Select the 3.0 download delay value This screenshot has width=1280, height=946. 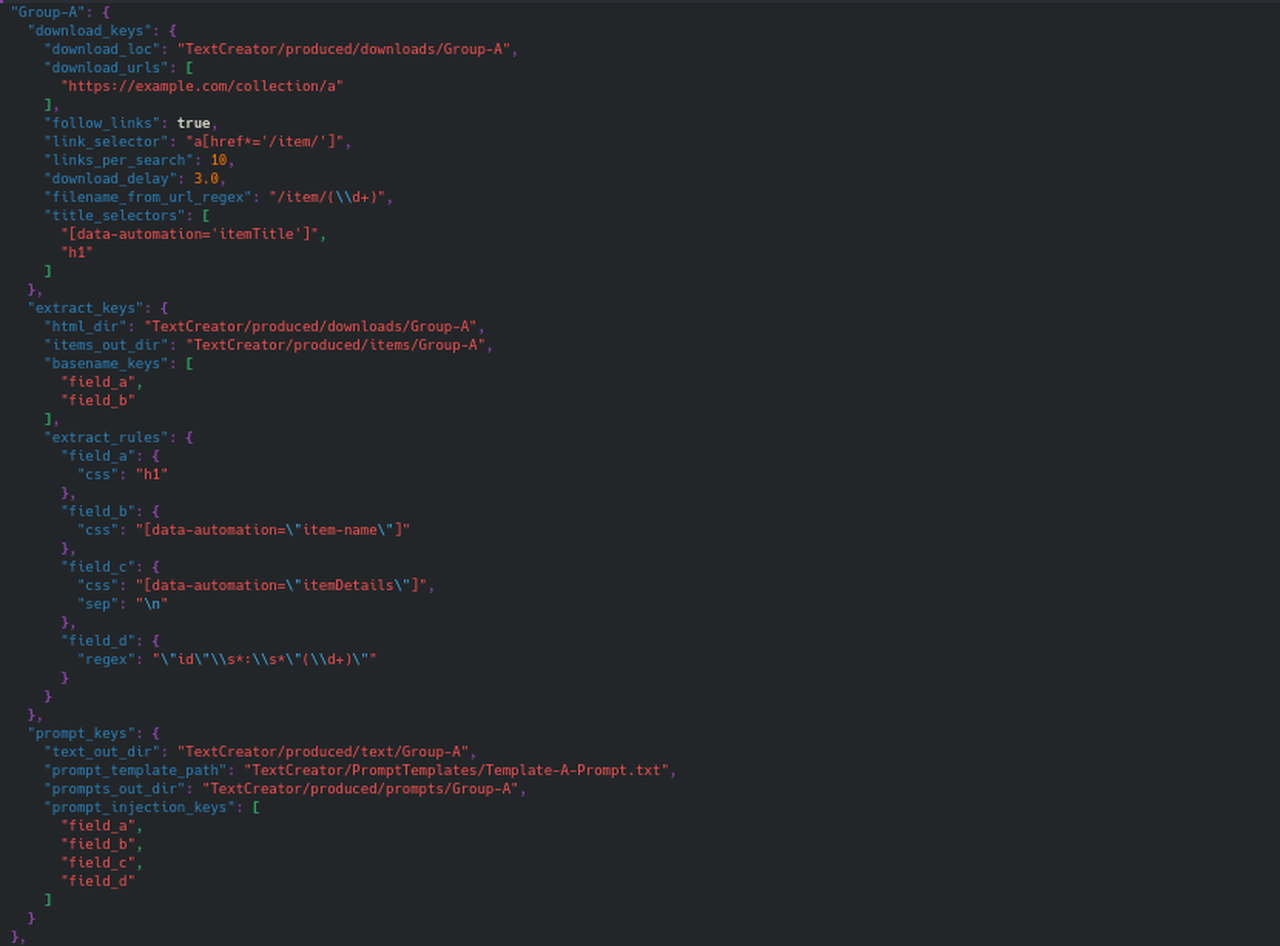[x=206, y=179]
